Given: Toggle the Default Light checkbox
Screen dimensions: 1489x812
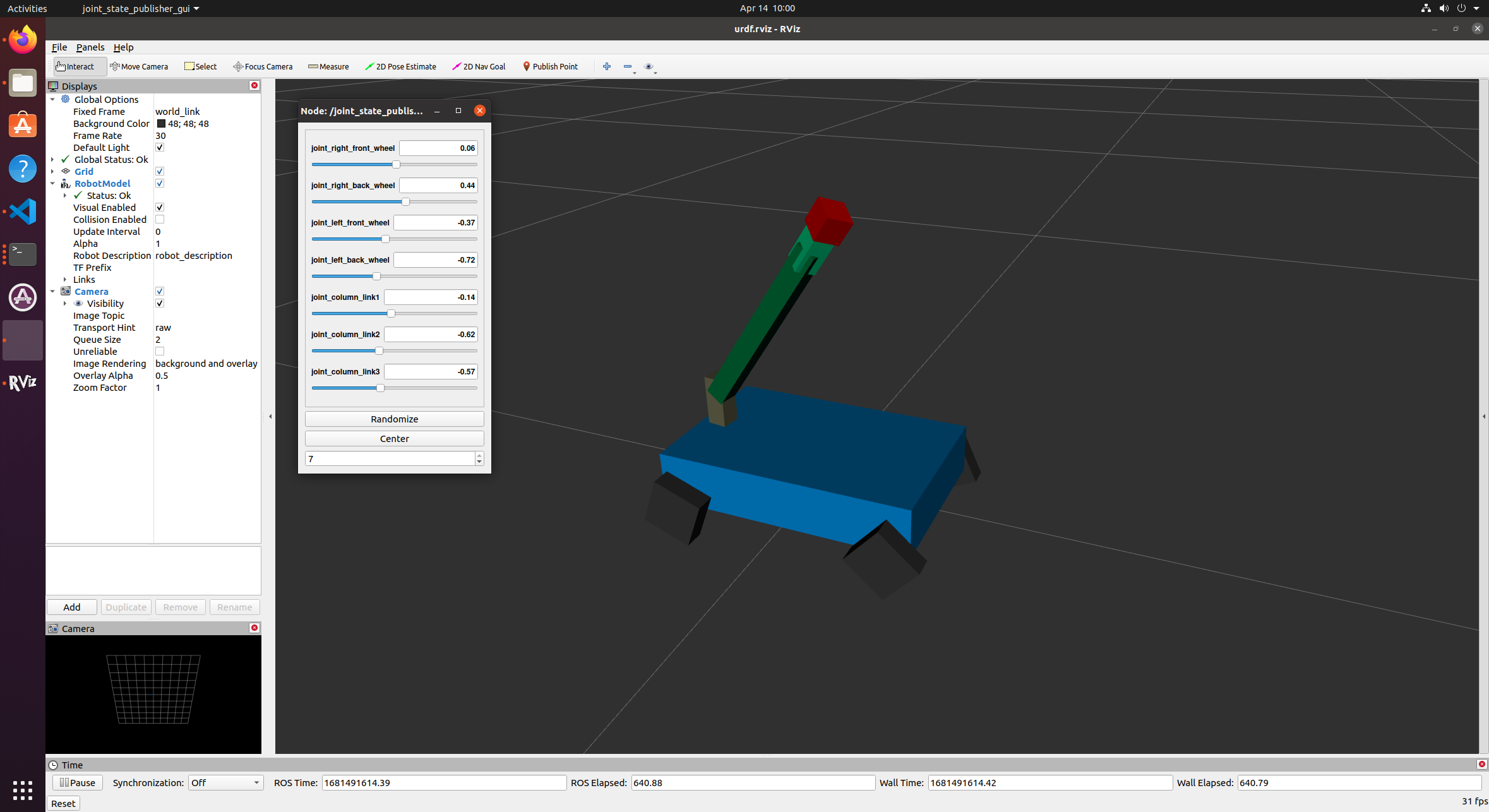Looking at the screenshot, I should pyautogui.click(x=160, y=147).
